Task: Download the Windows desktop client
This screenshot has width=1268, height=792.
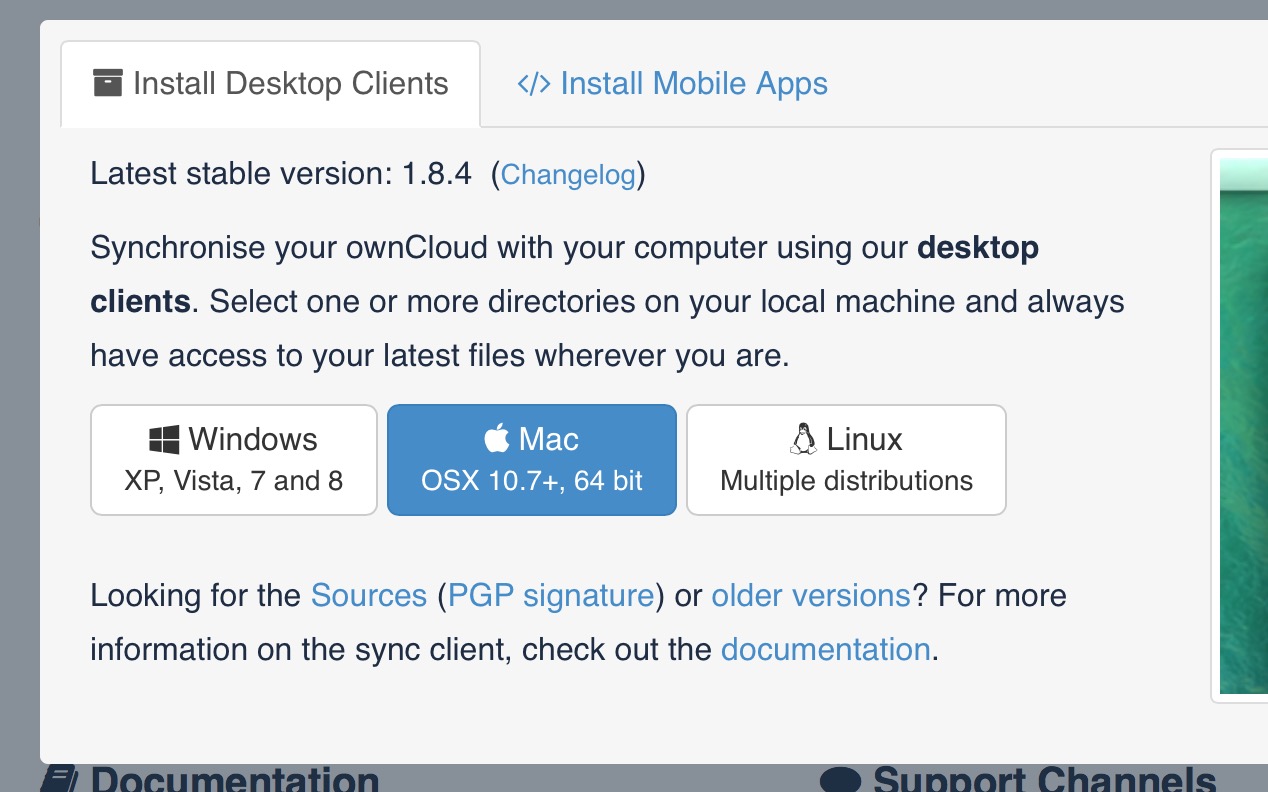Action: (x=234, y=460)
